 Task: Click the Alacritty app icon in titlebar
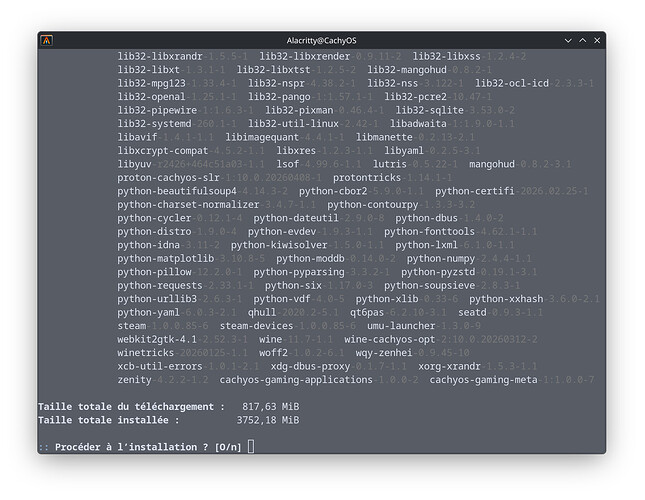click(47, 40)
